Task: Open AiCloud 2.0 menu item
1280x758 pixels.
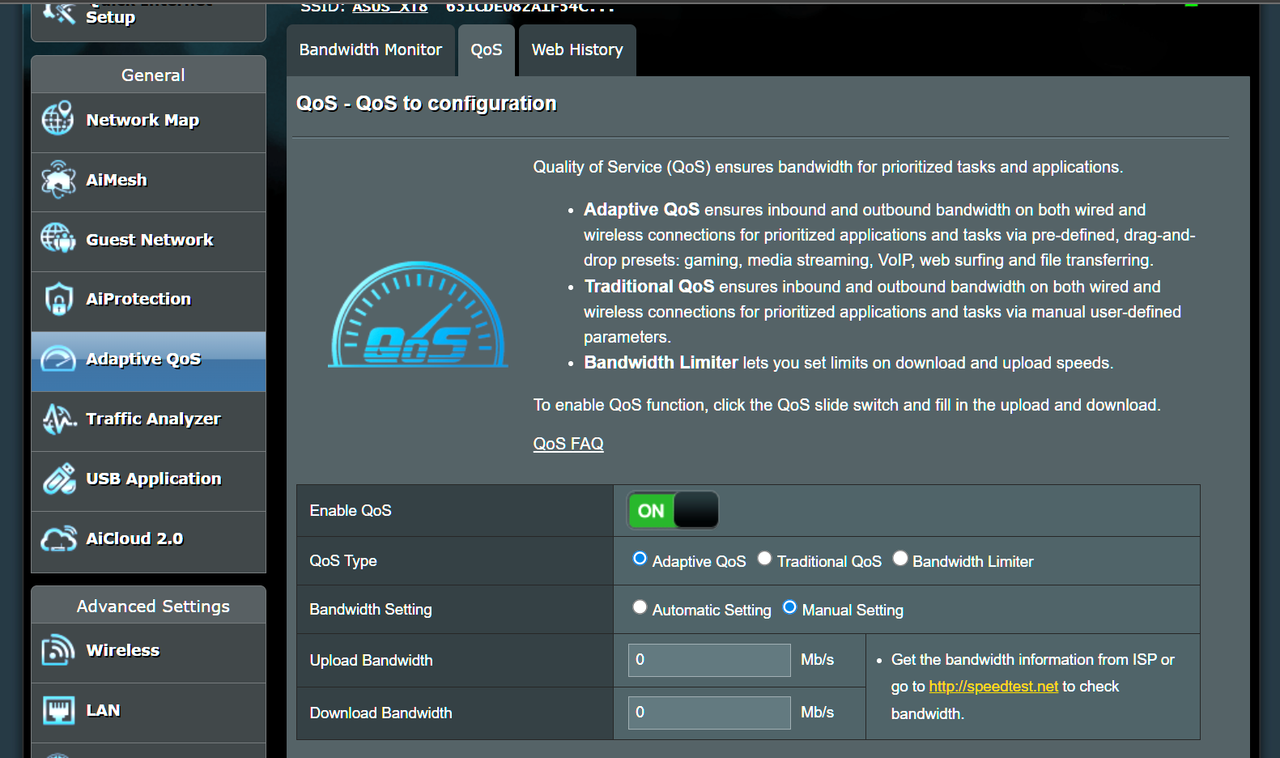Action: click(148, 541)
